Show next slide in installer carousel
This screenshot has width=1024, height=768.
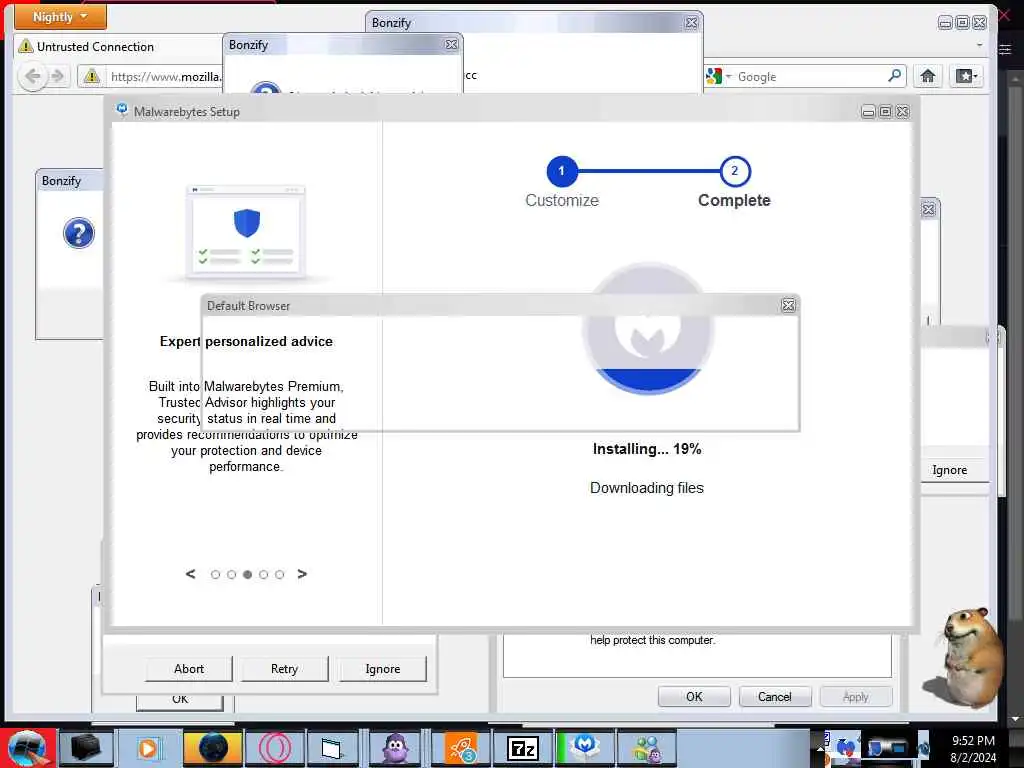tap(302, 574)
